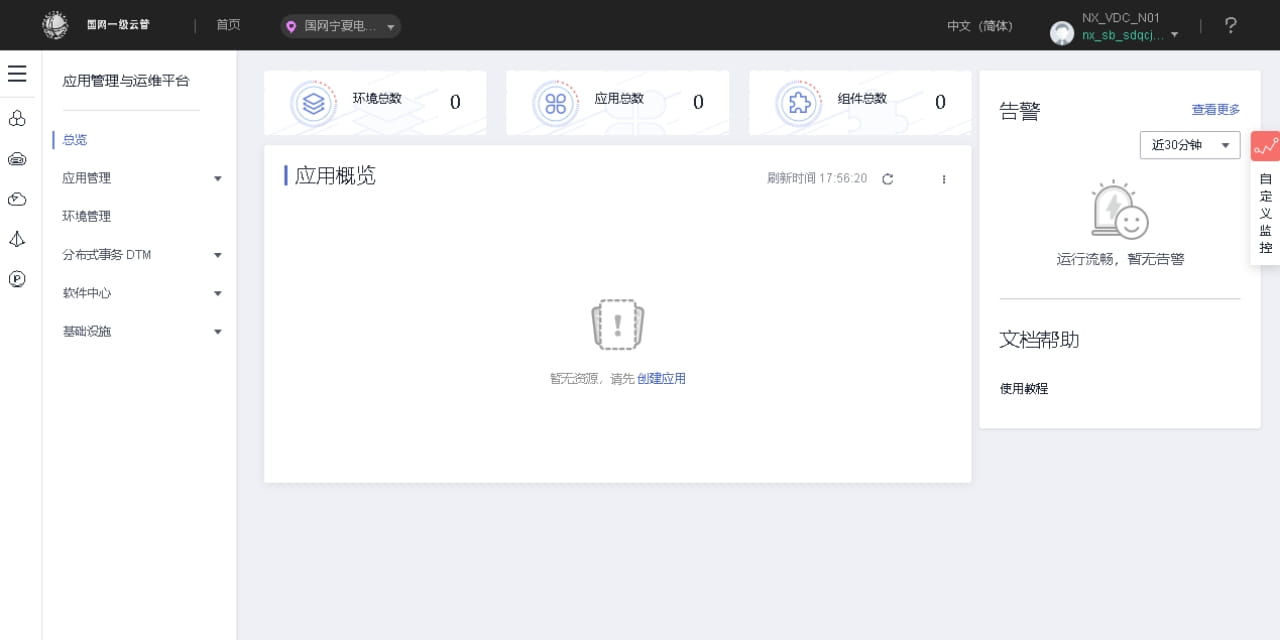The width and height of the screenshot is (1280, 640).
Task: Open 查看更多 alerts link
Action: (x=1215, y=109)
